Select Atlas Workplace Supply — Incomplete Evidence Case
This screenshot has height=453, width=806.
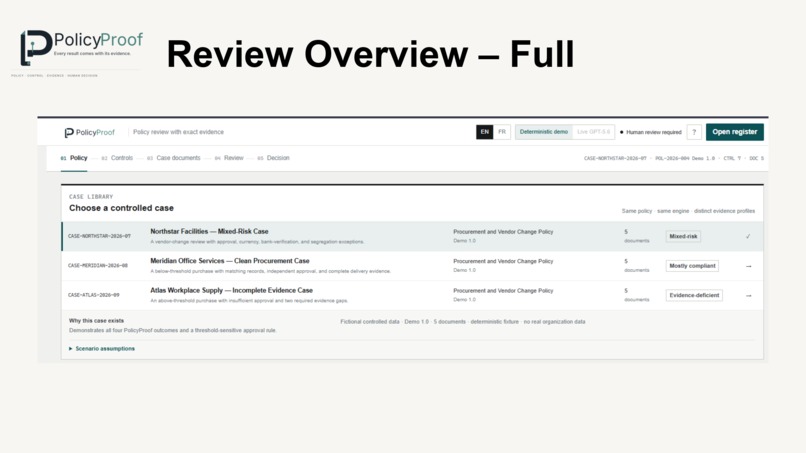click(x=231, y=291)
